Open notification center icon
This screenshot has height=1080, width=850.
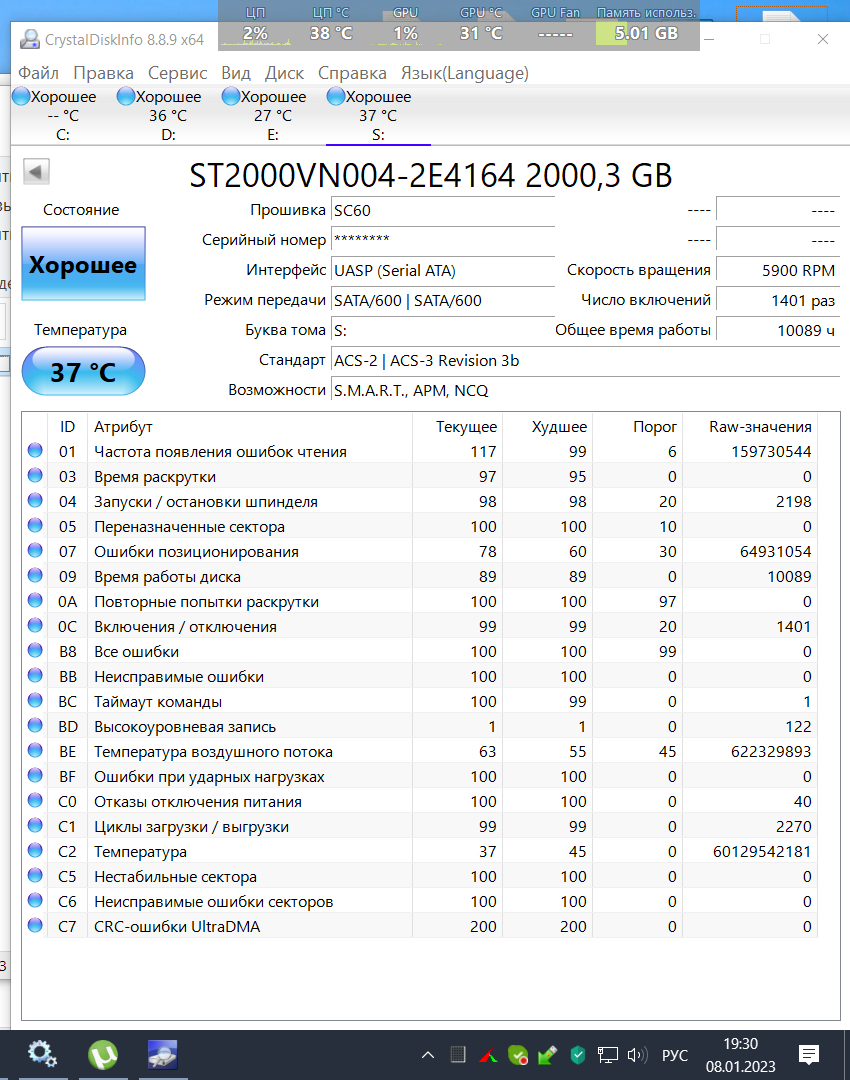(809, 1055)
